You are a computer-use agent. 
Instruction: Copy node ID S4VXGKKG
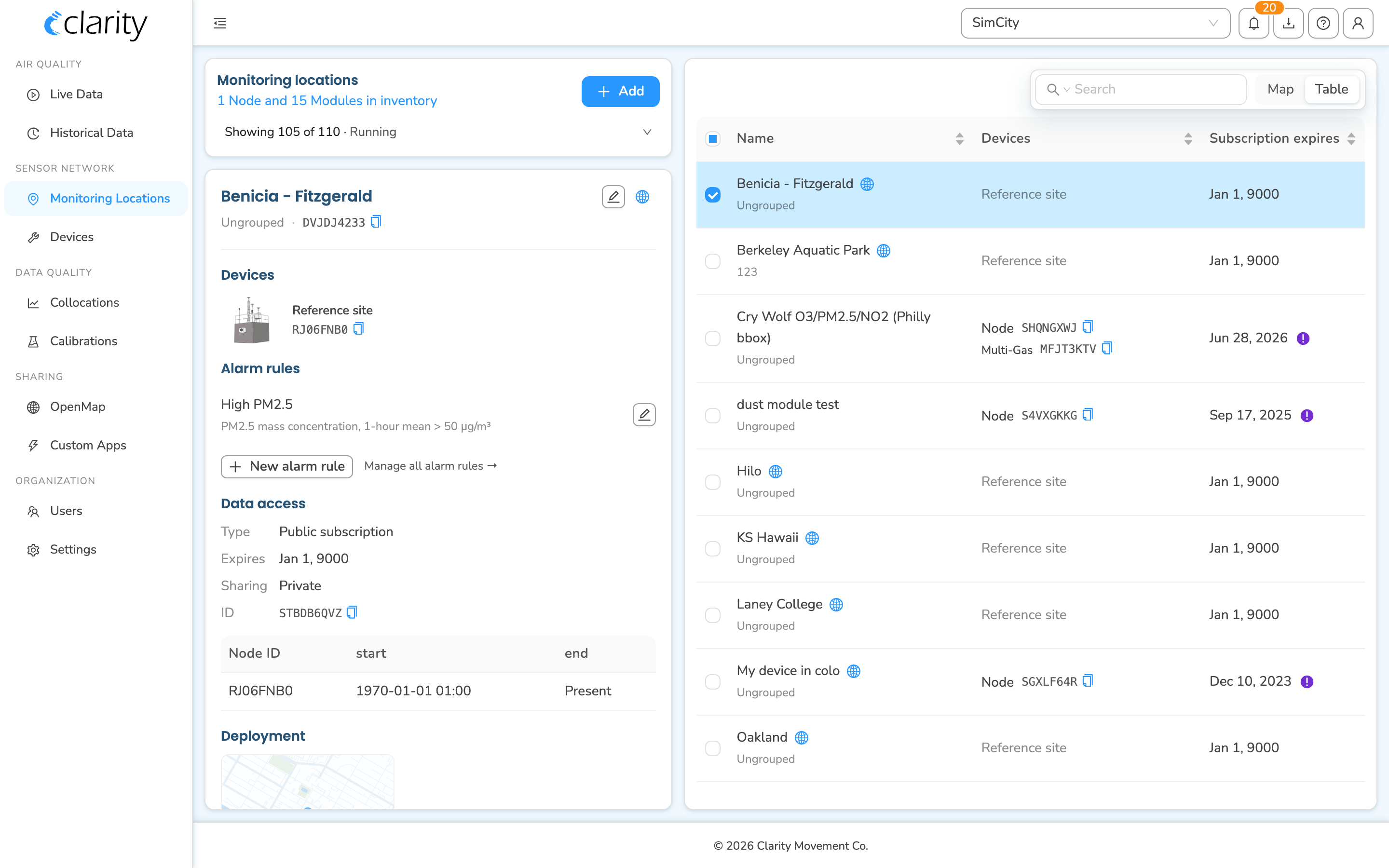(1088, 415)
